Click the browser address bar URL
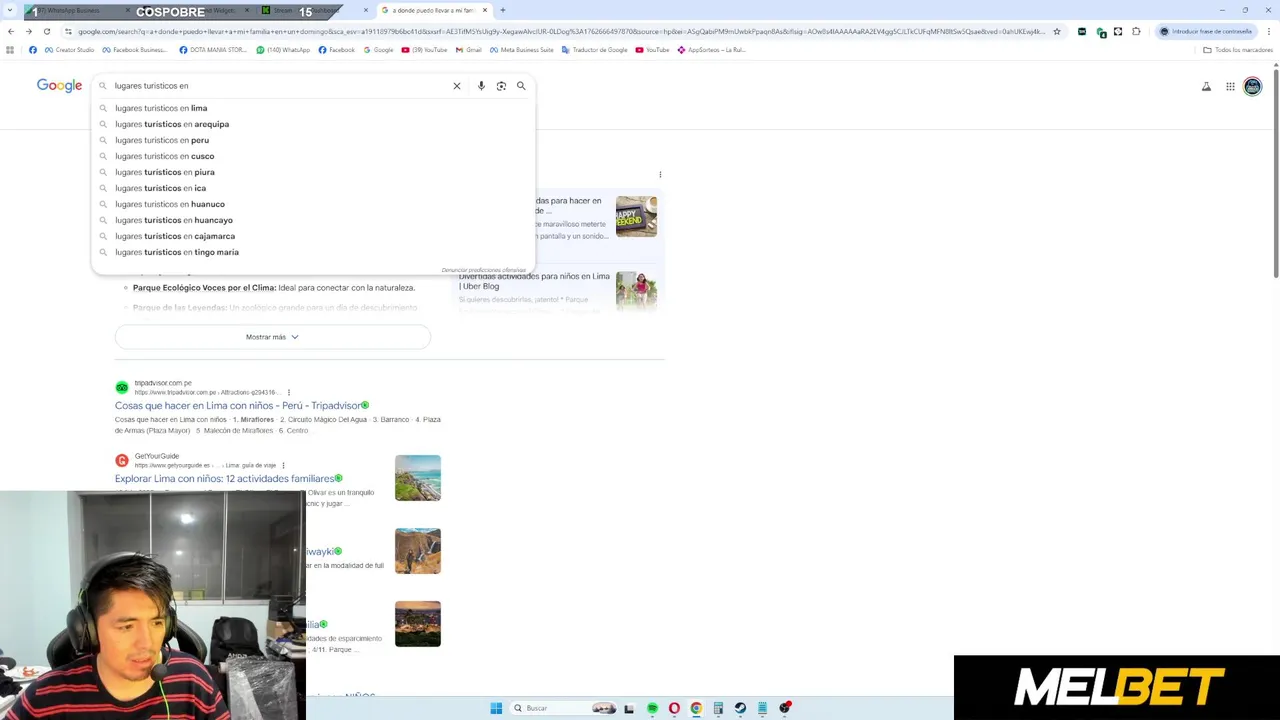Screen dimensions: 1280x720 (x=560, y=32)
